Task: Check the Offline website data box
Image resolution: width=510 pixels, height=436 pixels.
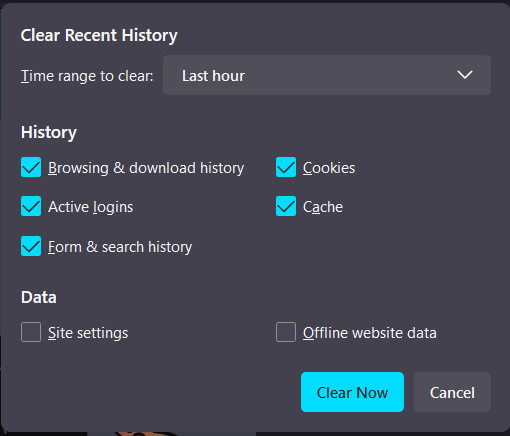Action: point(286,332)
